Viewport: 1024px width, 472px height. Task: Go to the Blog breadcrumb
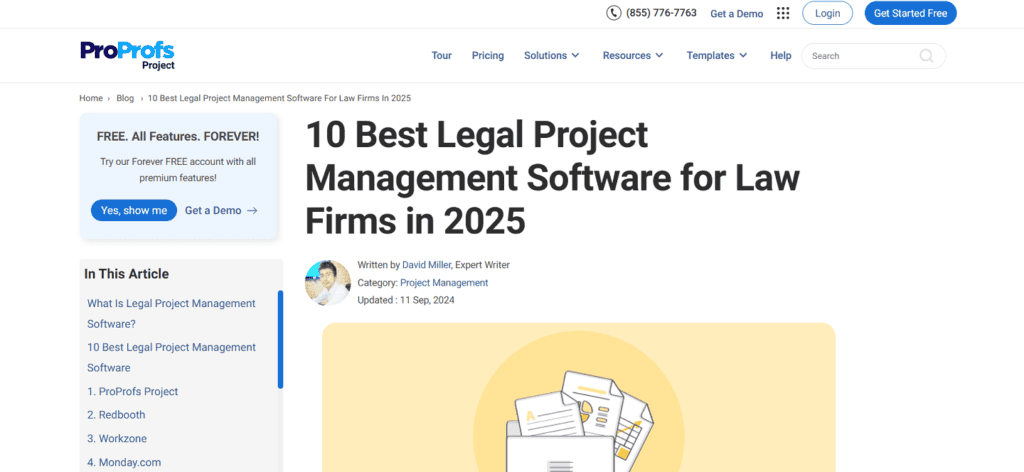tap(125, 98)
